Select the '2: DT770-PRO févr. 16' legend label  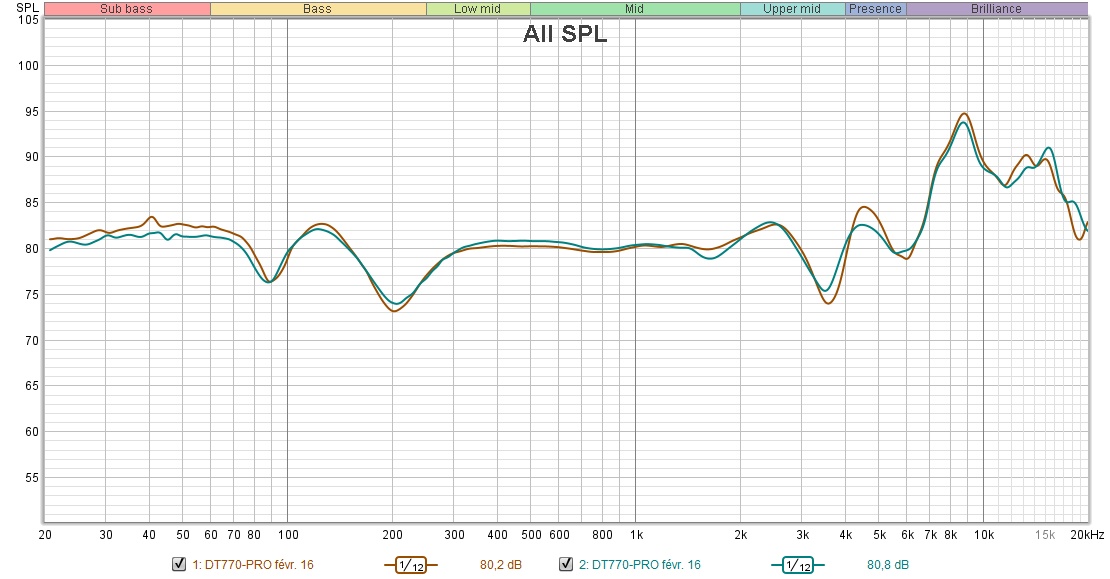pyautogui.click(x=640, y=565)
